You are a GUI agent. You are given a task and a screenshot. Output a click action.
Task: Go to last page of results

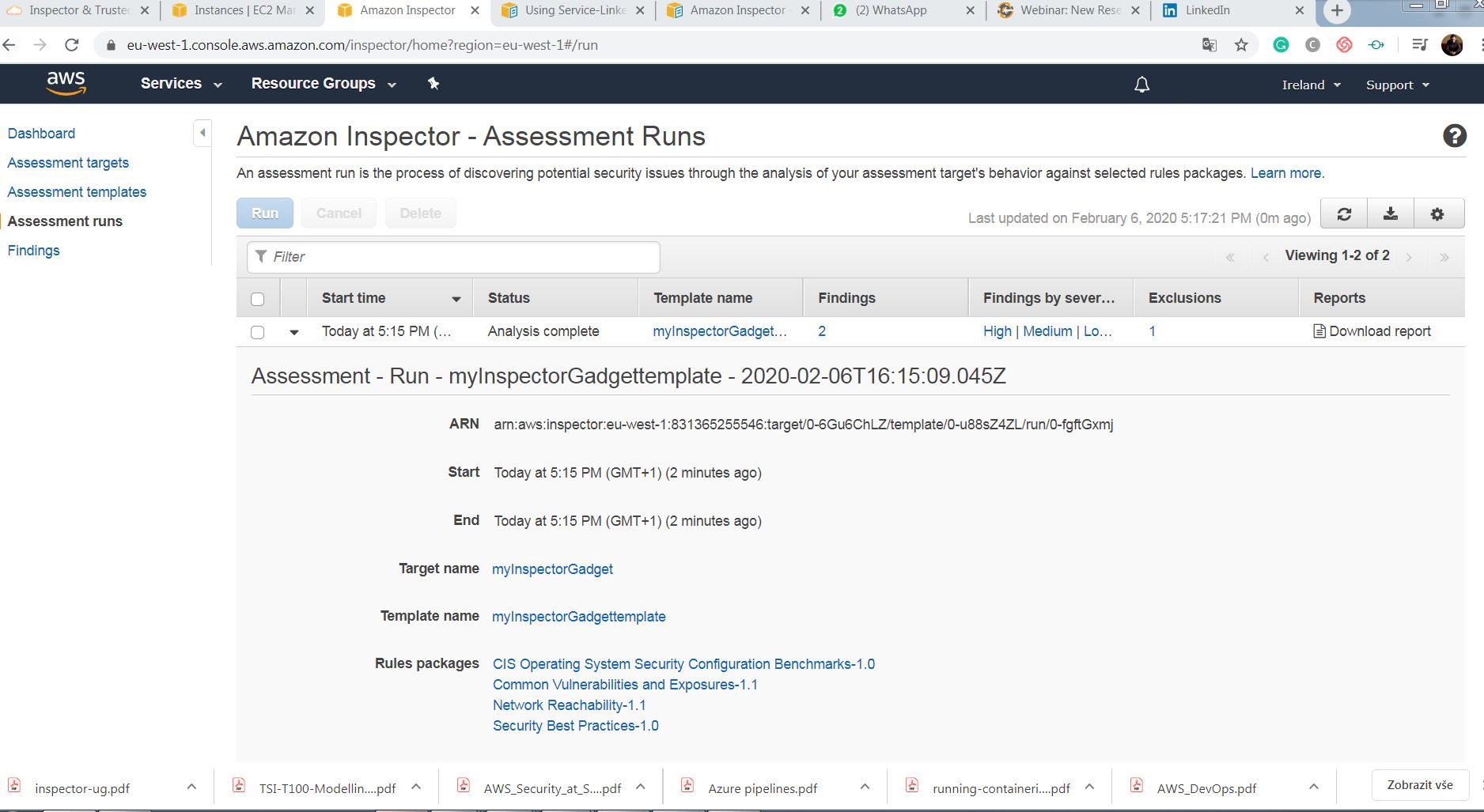pos(1444,257)
